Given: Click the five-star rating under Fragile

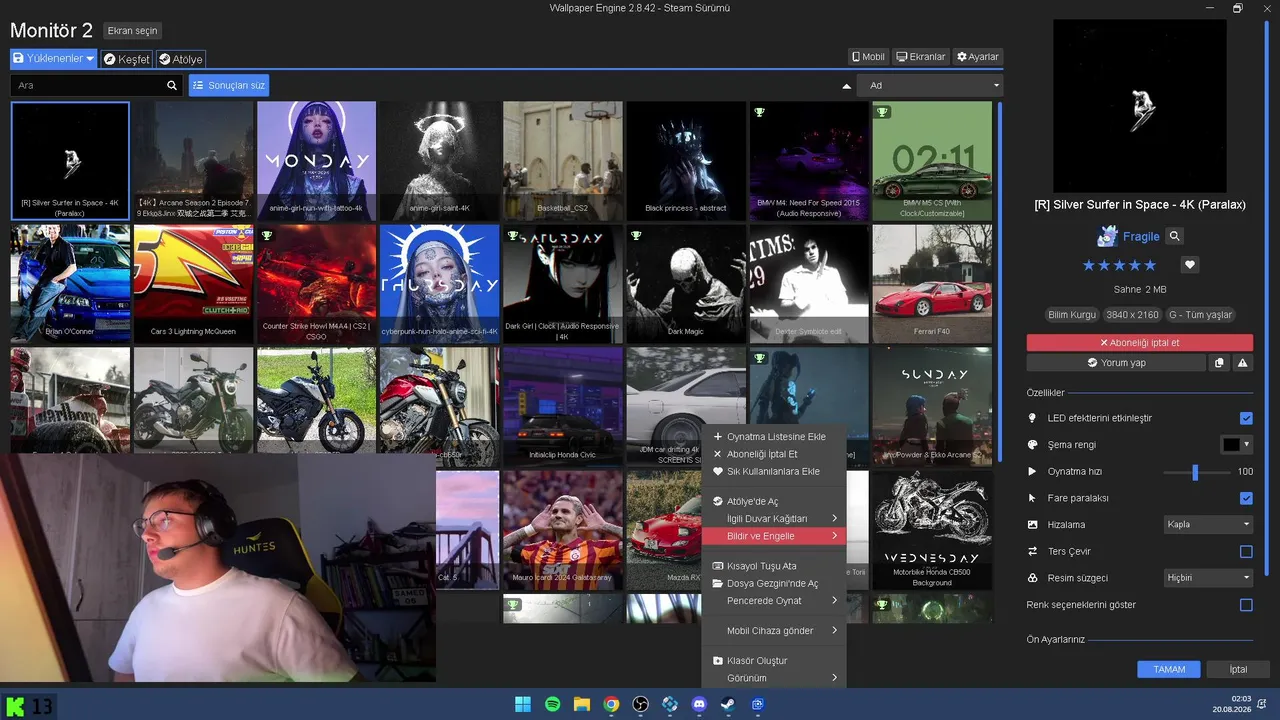Looking at the screenshot, I should [1119, 265].
